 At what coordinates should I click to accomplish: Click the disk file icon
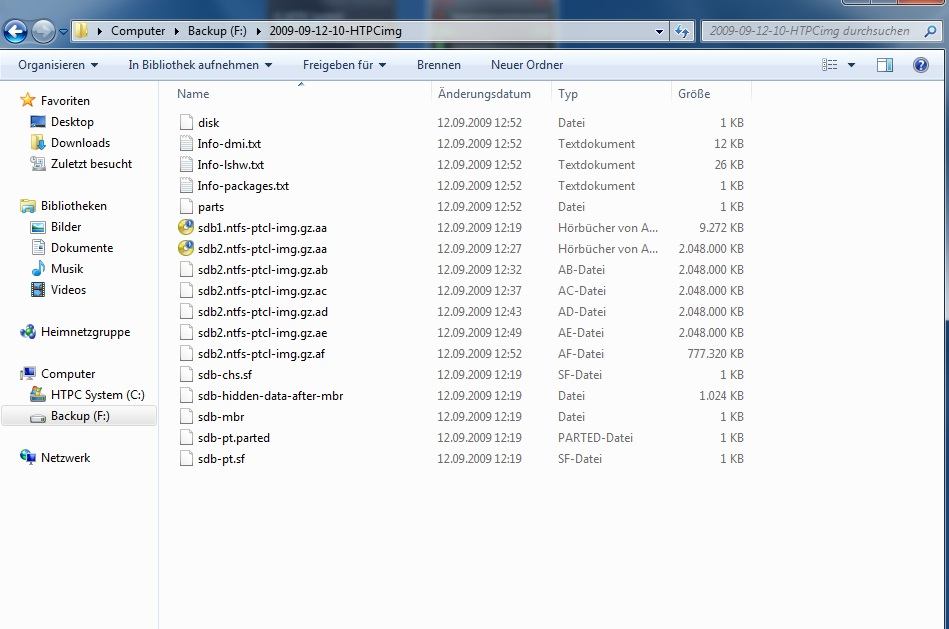coord(186,122)
